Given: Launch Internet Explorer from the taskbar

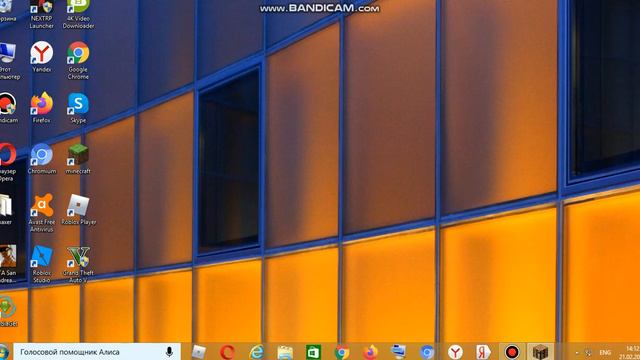Looking at the screenshot, I should pyautogui.click(x=256, y=352).
